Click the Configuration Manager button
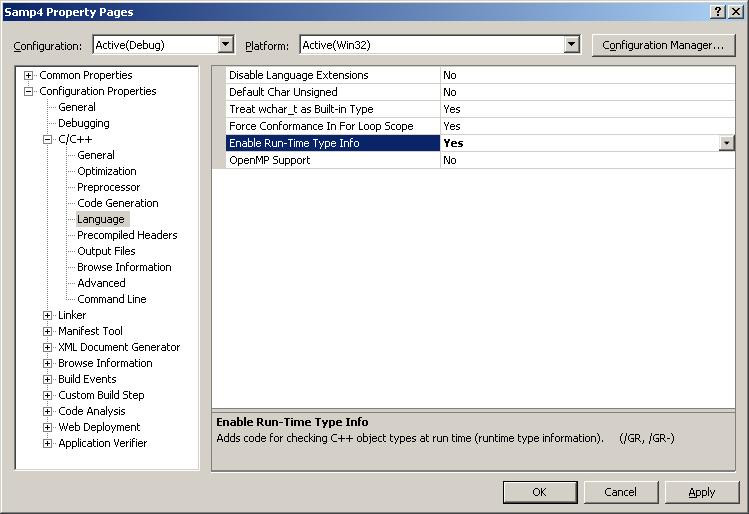Viewport: 749px width, 514px height. (663, 45)
